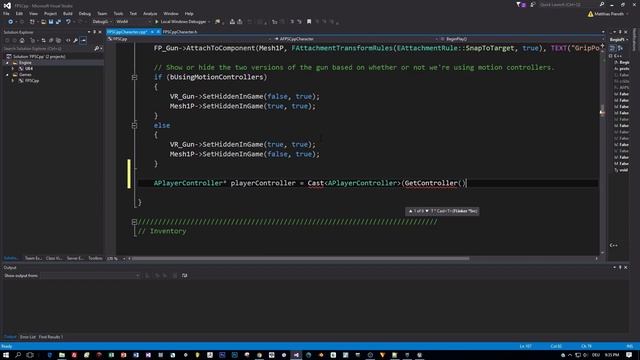
Task: Switch to Error List tab
Action: 28,337
